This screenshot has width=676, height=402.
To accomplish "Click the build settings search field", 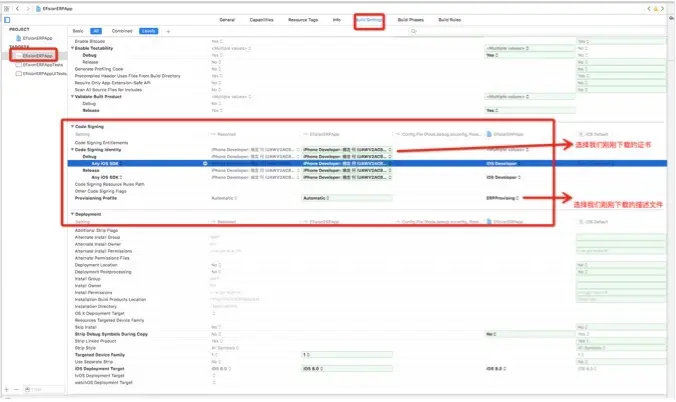I will pos(536,31).
